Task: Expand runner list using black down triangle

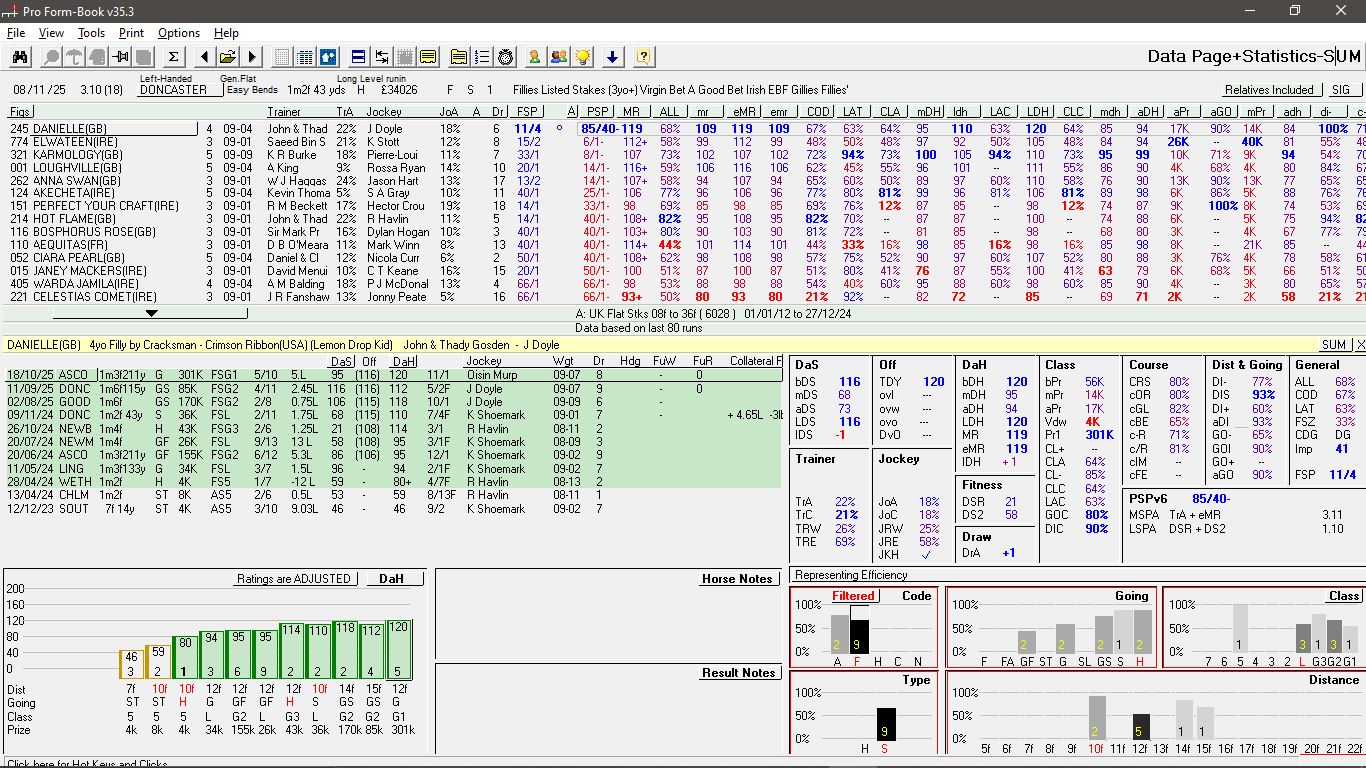Action: coord(151,313)
